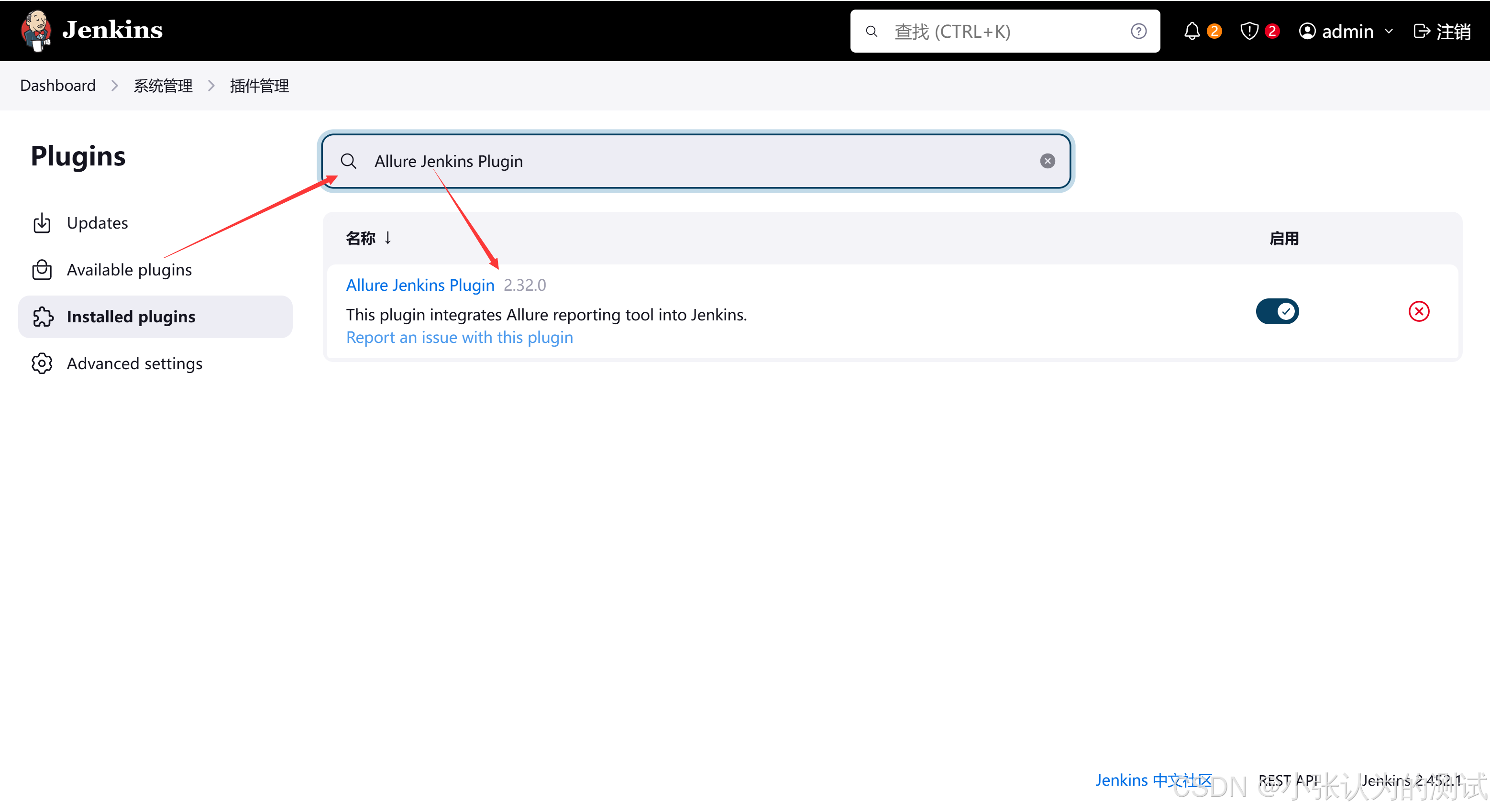
Task: Click the Available plugins shopping bag icon
Action: coord(42,270)
